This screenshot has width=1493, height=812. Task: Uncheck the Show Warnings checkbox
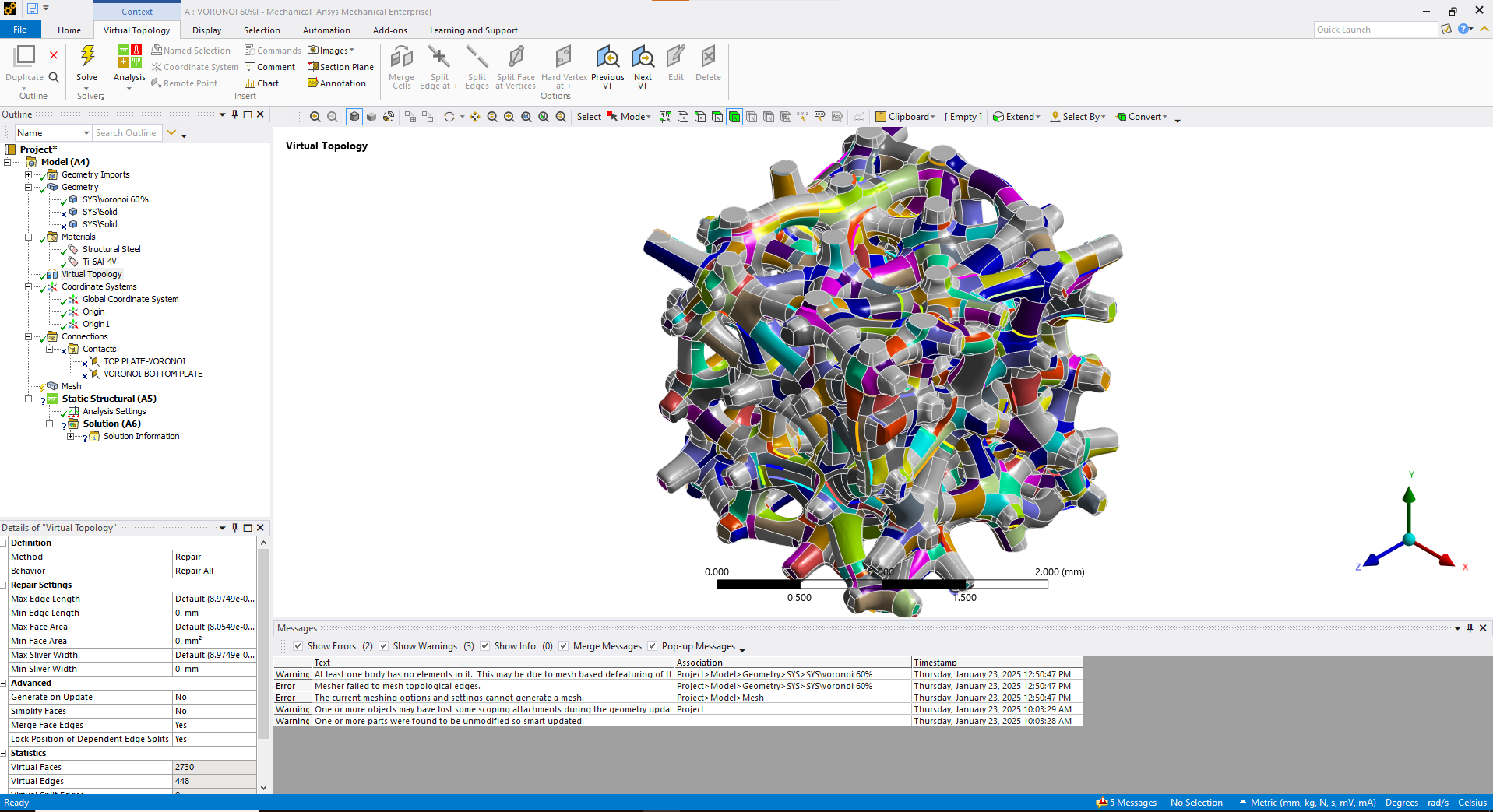[384, 646]
